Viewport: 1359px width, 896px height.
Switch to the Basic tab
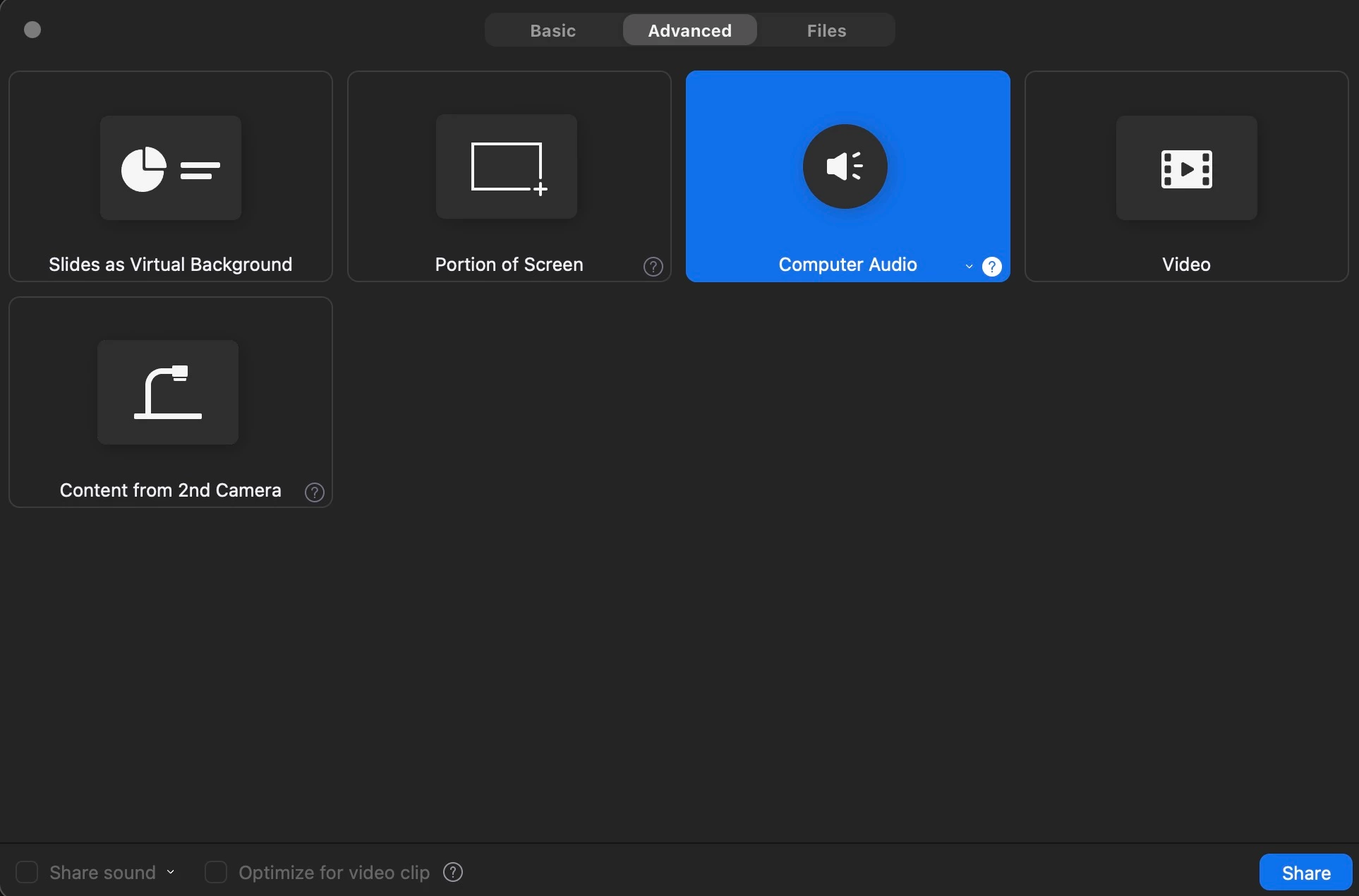(x=553, y=30)
